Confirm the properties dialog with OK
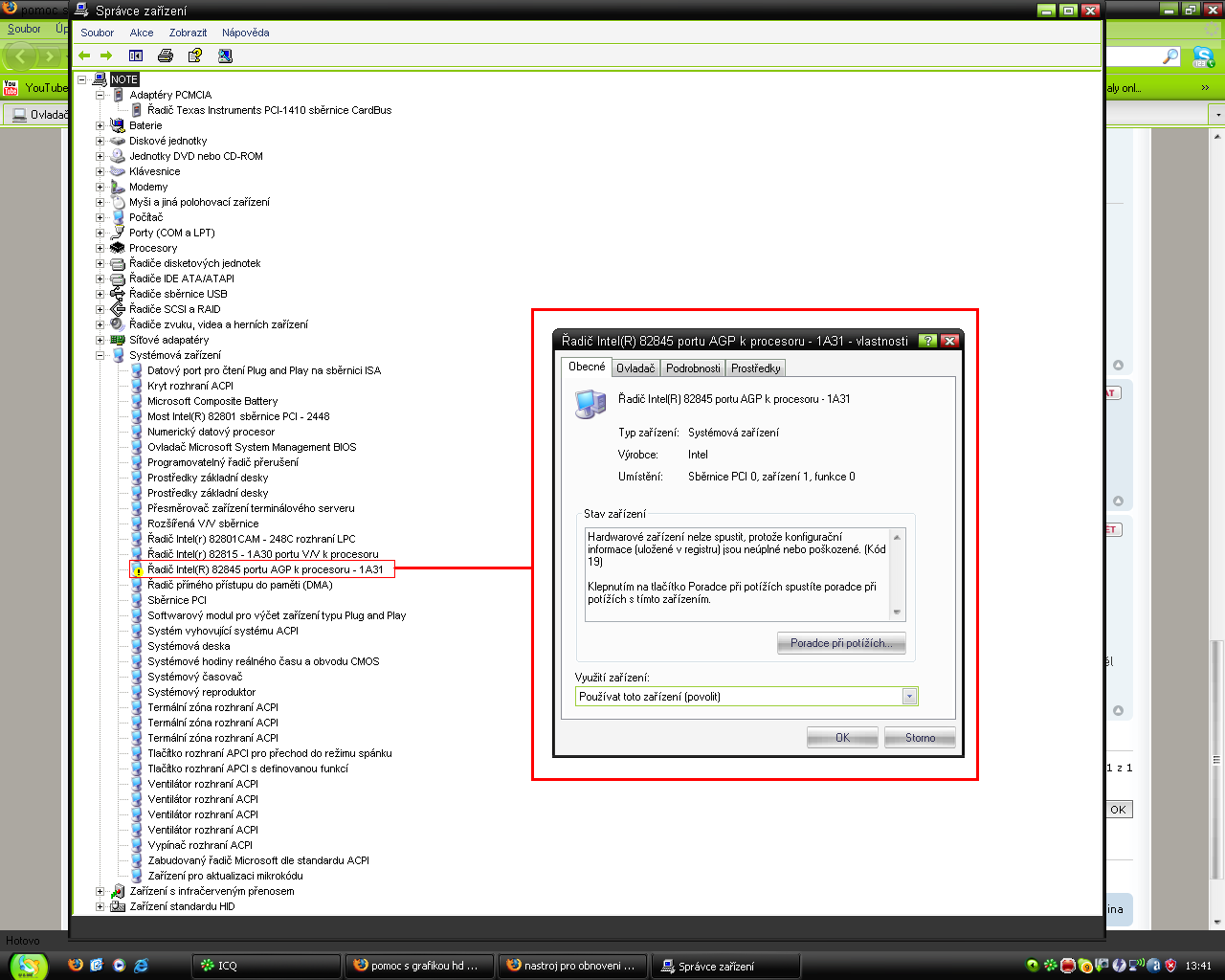This screenshot has width=1225, height=980. [842, 738]
